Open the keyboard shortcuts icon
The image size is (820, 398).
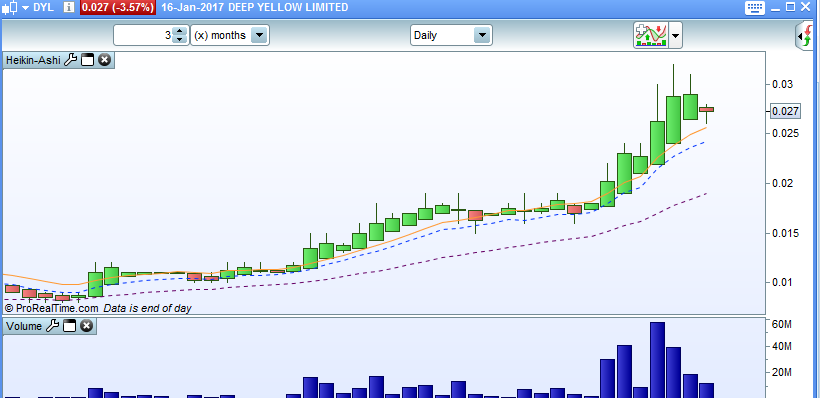coord(755,7)
